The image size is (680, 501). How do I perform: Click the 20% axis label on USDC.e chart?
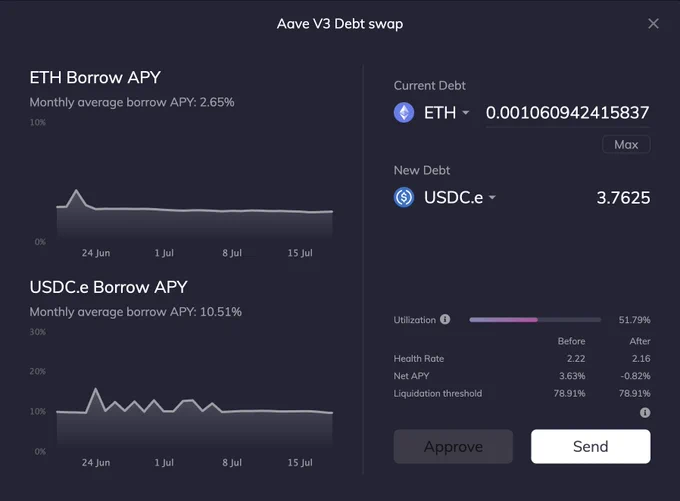38,371
